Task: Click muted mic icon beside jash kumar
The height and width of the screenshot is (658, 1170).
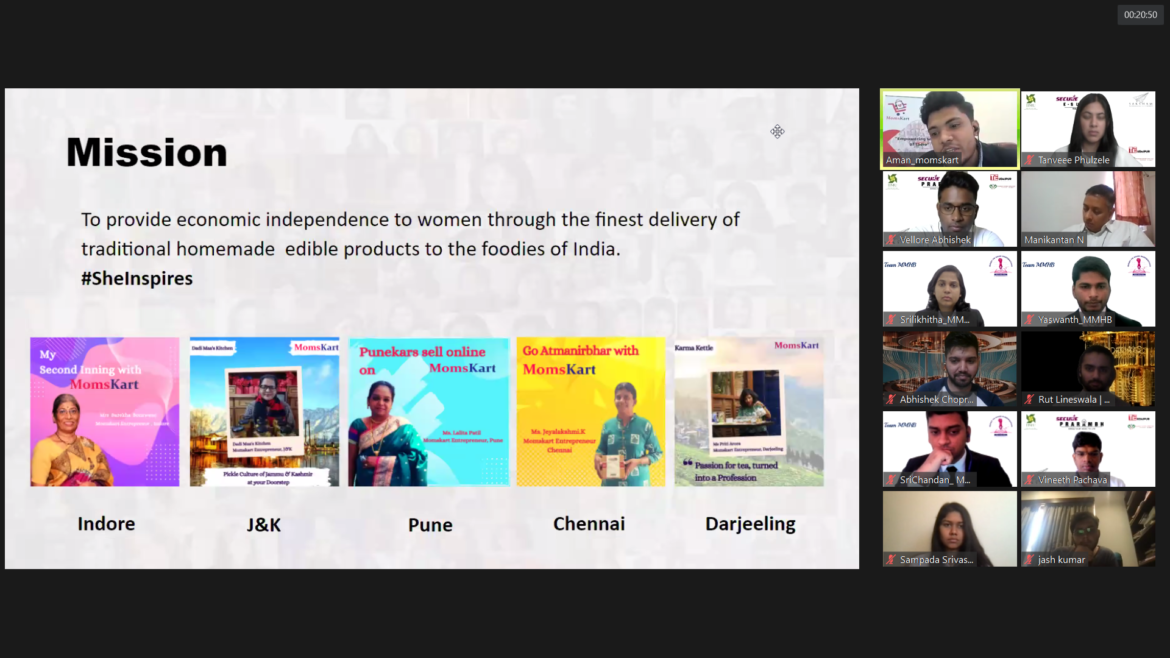Action: click(x=1029, y=560)
